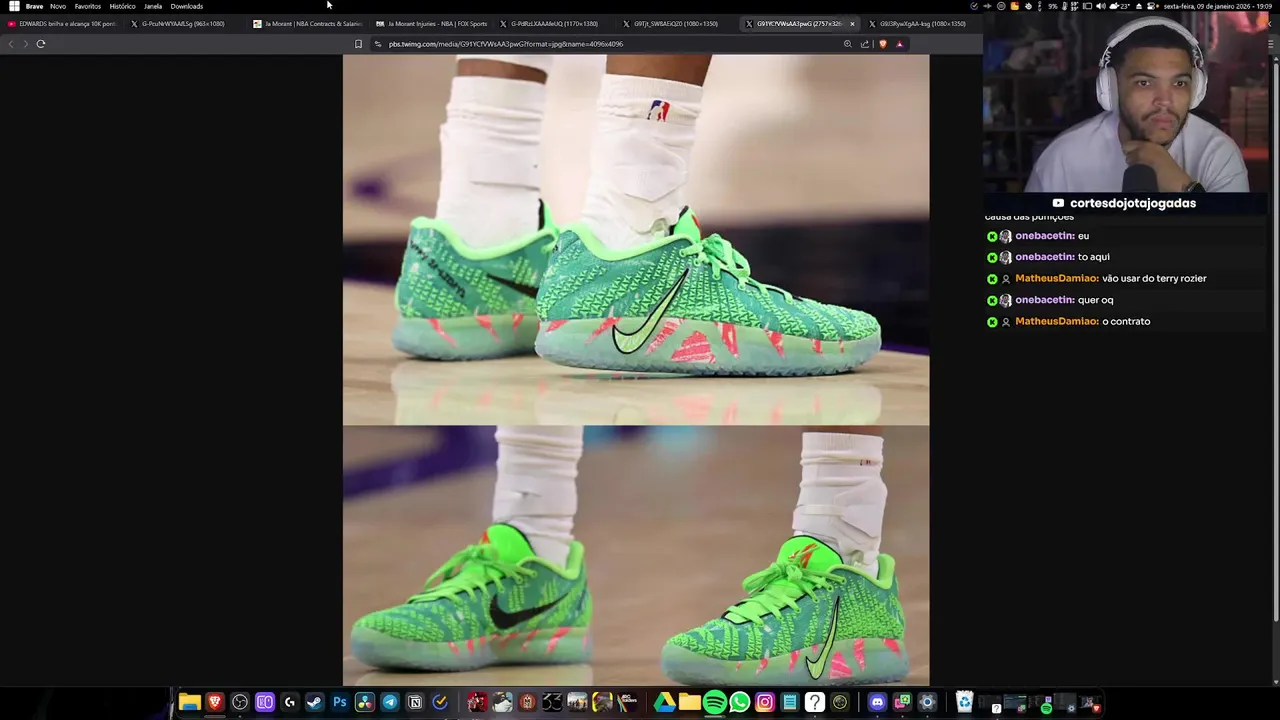Open Telegram icon in taskbar
This screenshot has width=1280, height=720.
click(390, 702)
